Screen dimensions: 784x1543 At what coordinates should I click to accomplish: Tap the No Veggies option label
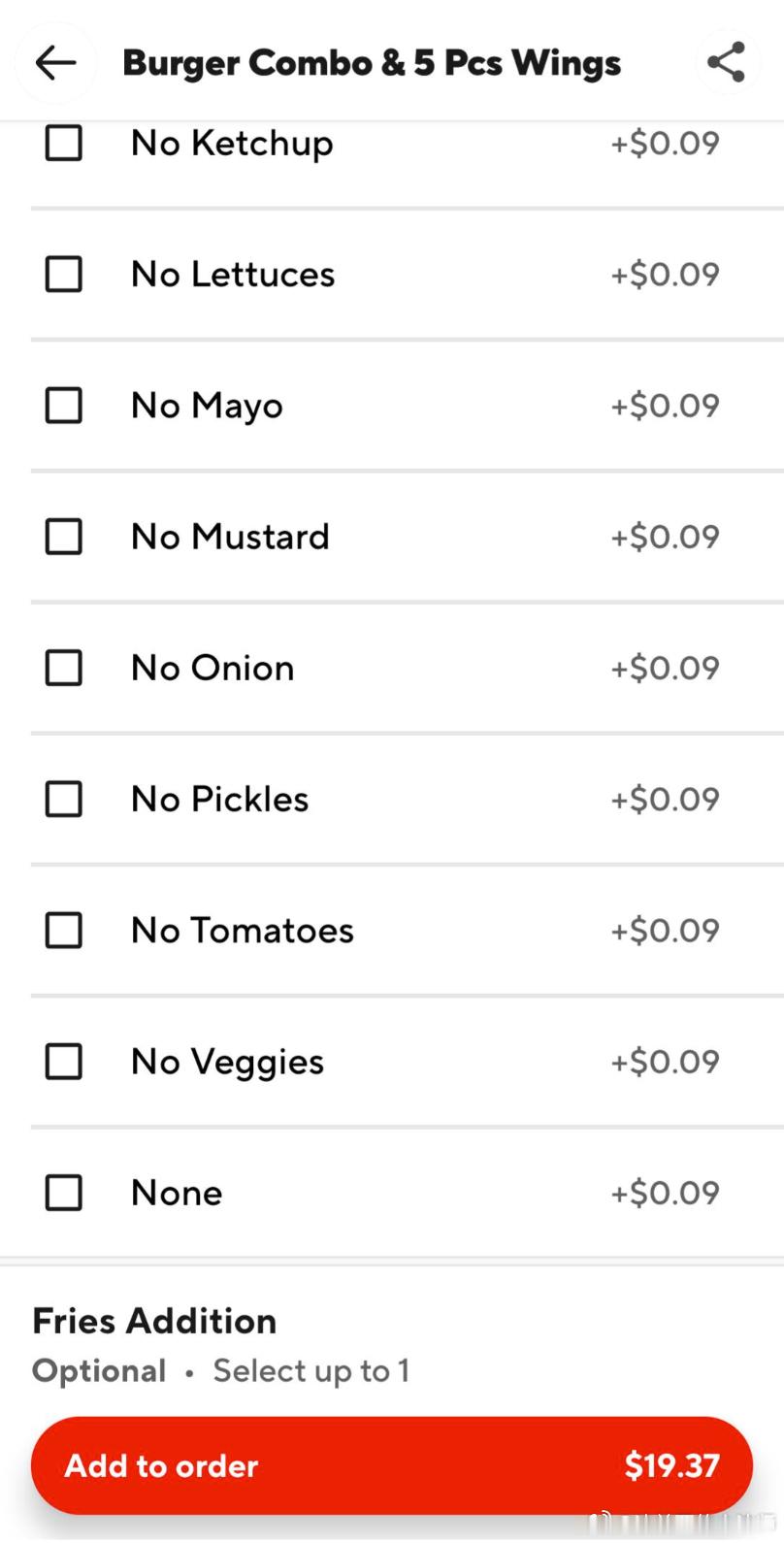227,1062
